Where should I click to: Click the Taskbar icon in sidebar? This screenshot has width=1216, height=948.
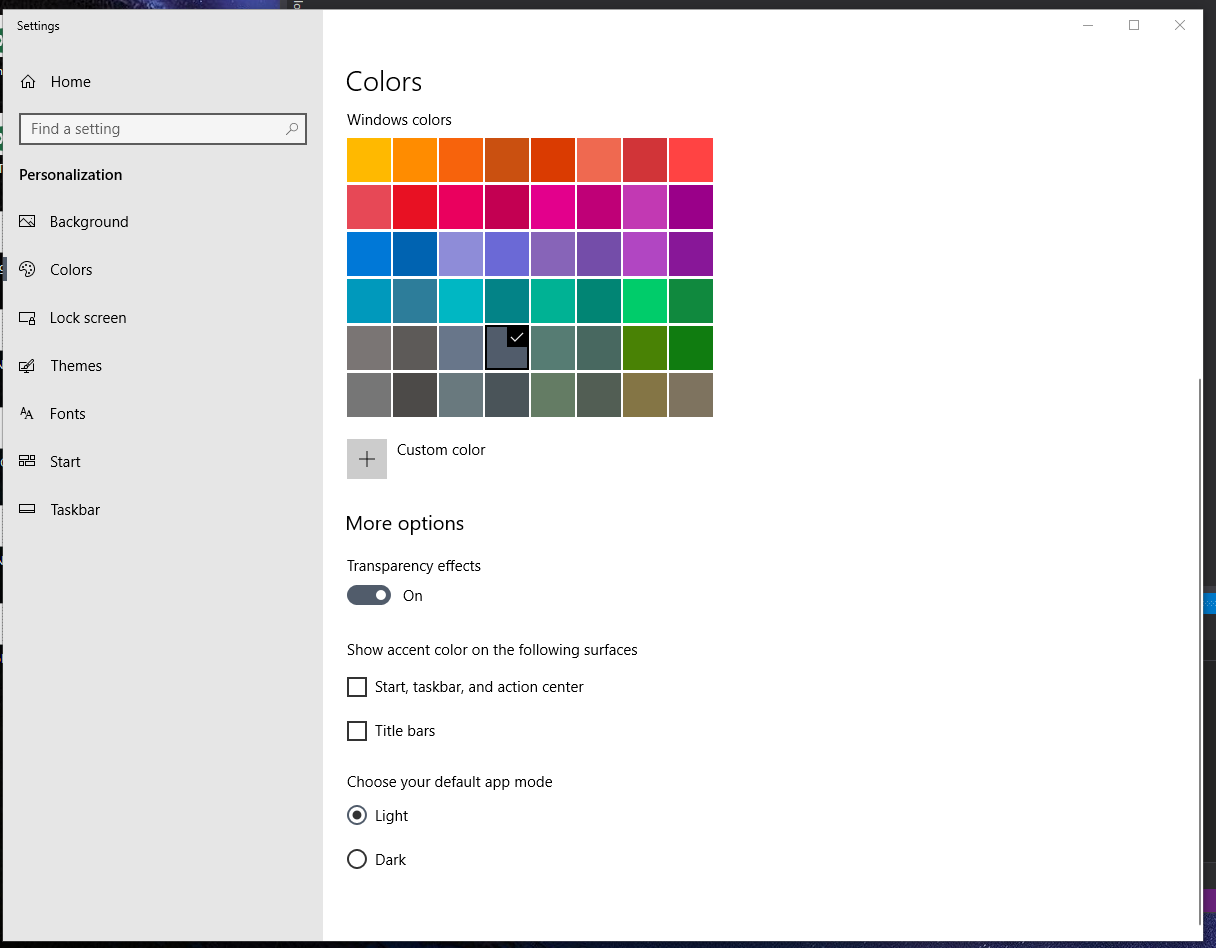[28, 509]
